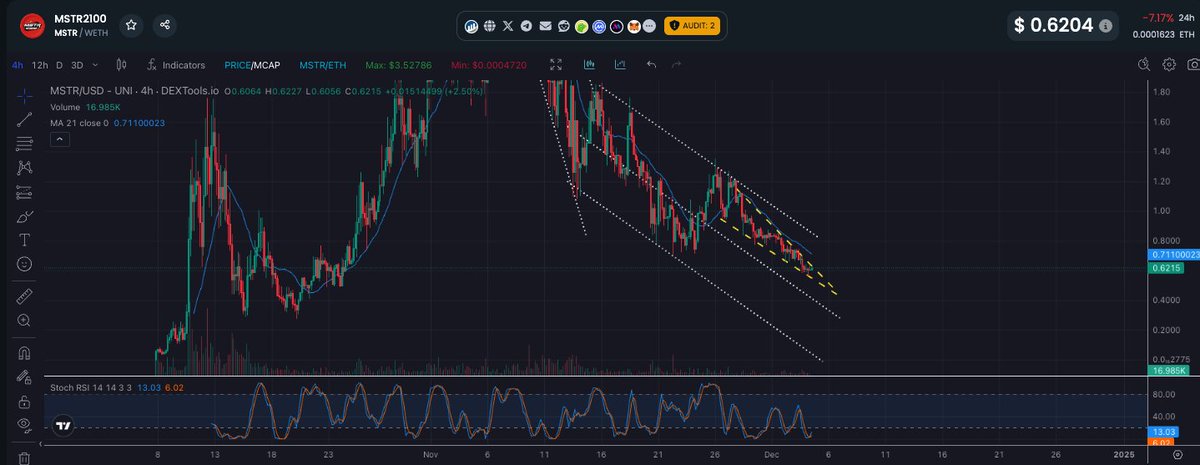
Task: Open the AUDIT: 2 badge
Action: [x=692, y=24]
